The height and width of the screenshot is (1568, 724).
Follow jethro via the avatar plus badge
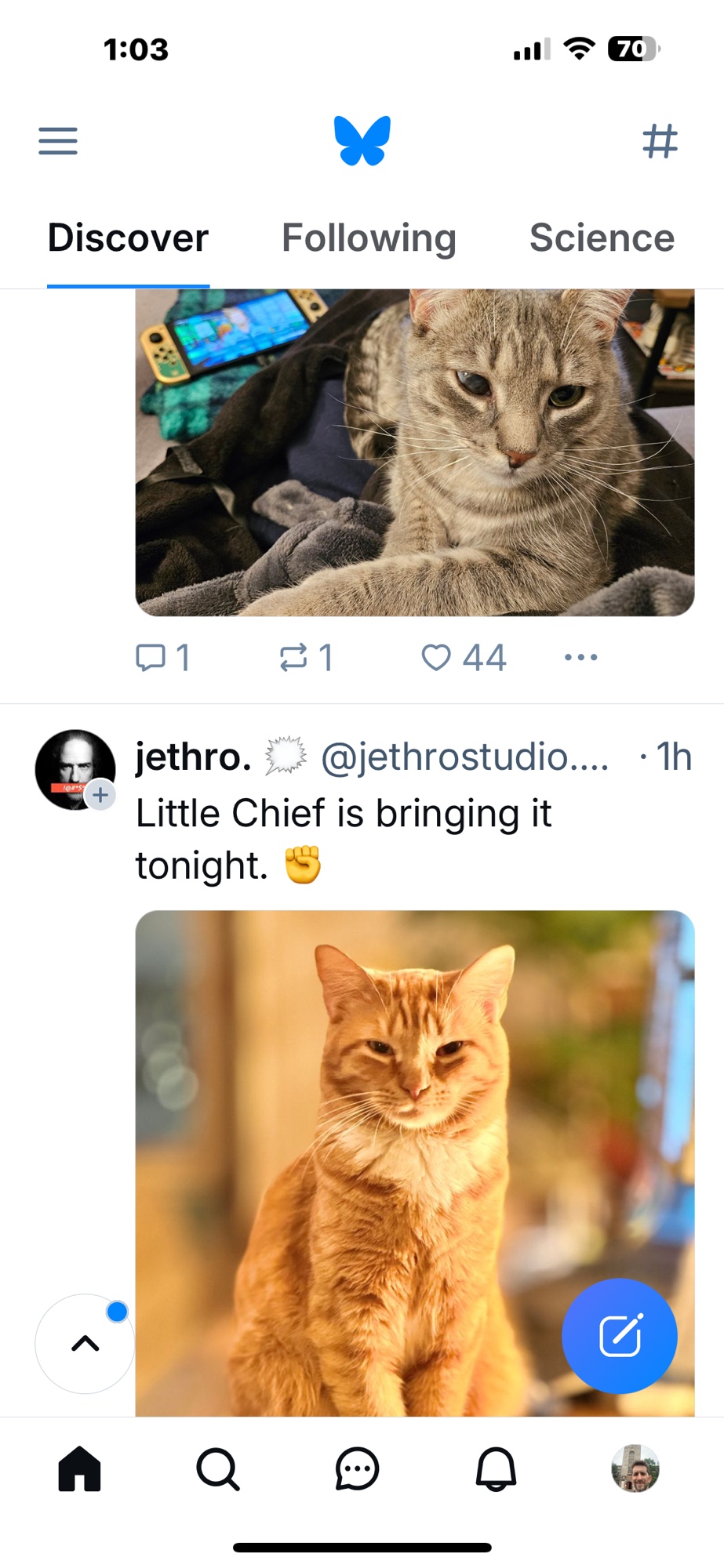click(100, 795)
